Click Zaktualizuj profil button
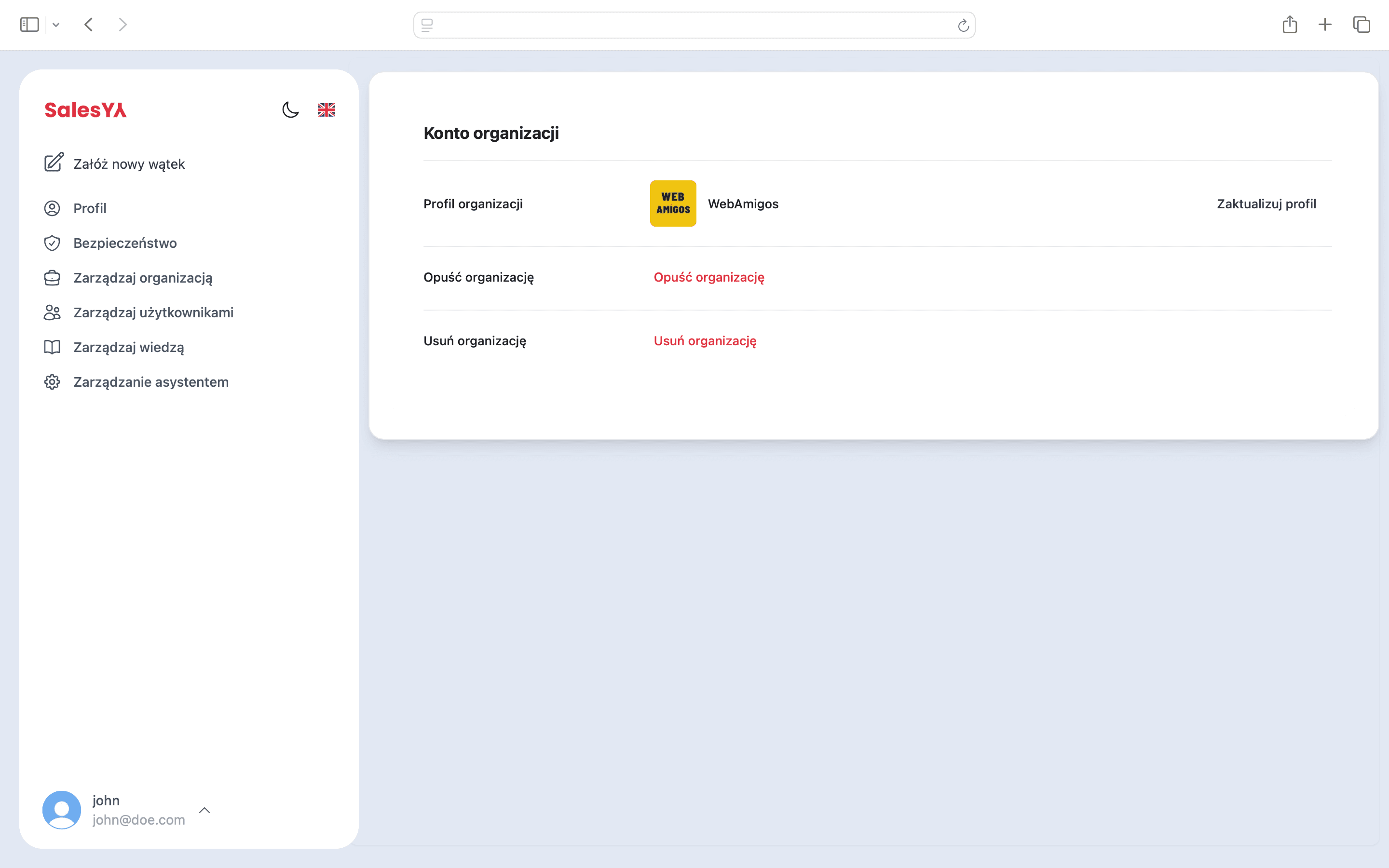Viewport: 1389px width, 868px height. tap(1266, 204)
